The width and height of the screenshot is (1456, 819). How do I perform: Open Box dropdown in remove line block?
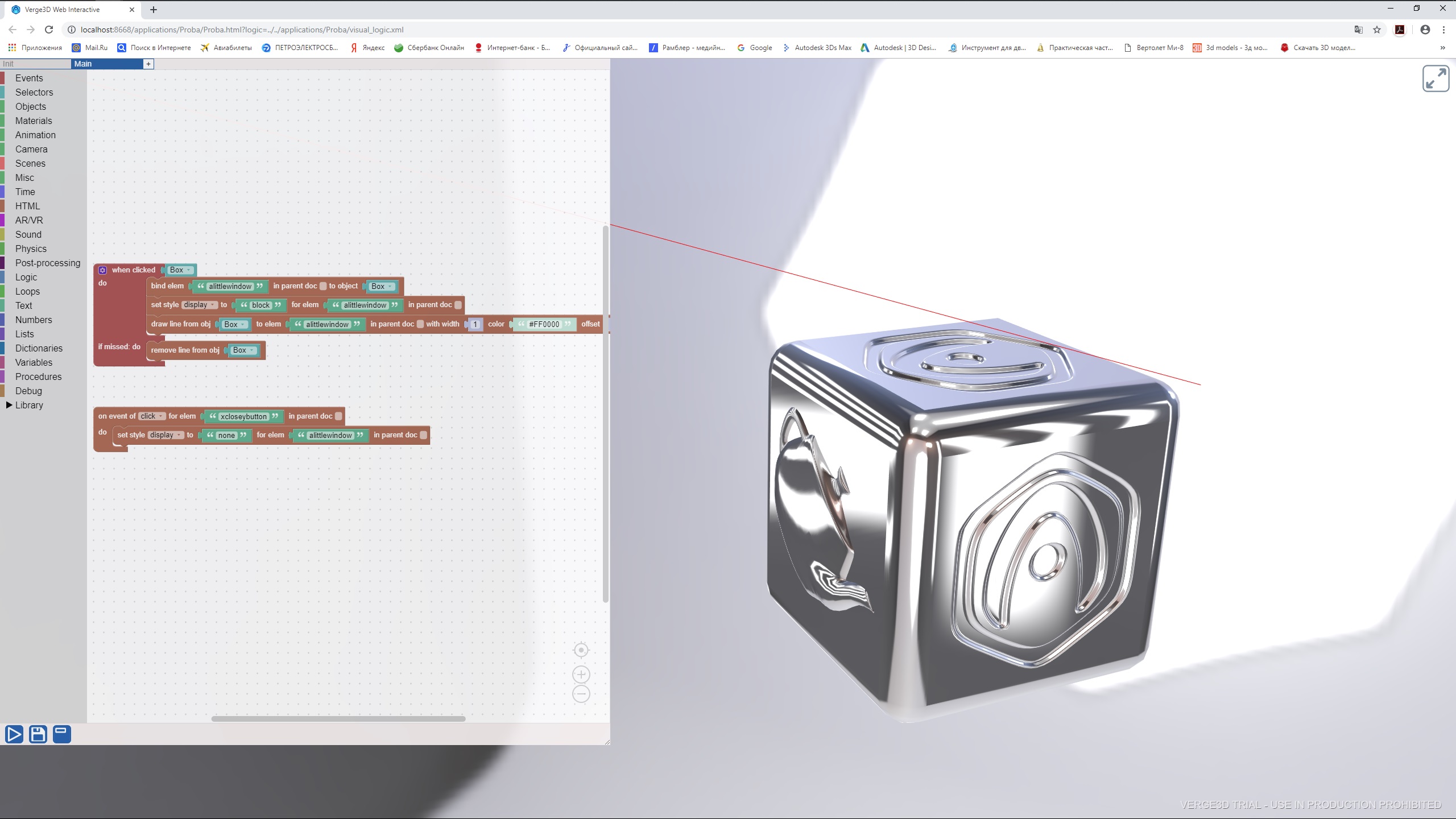point(244,350)
